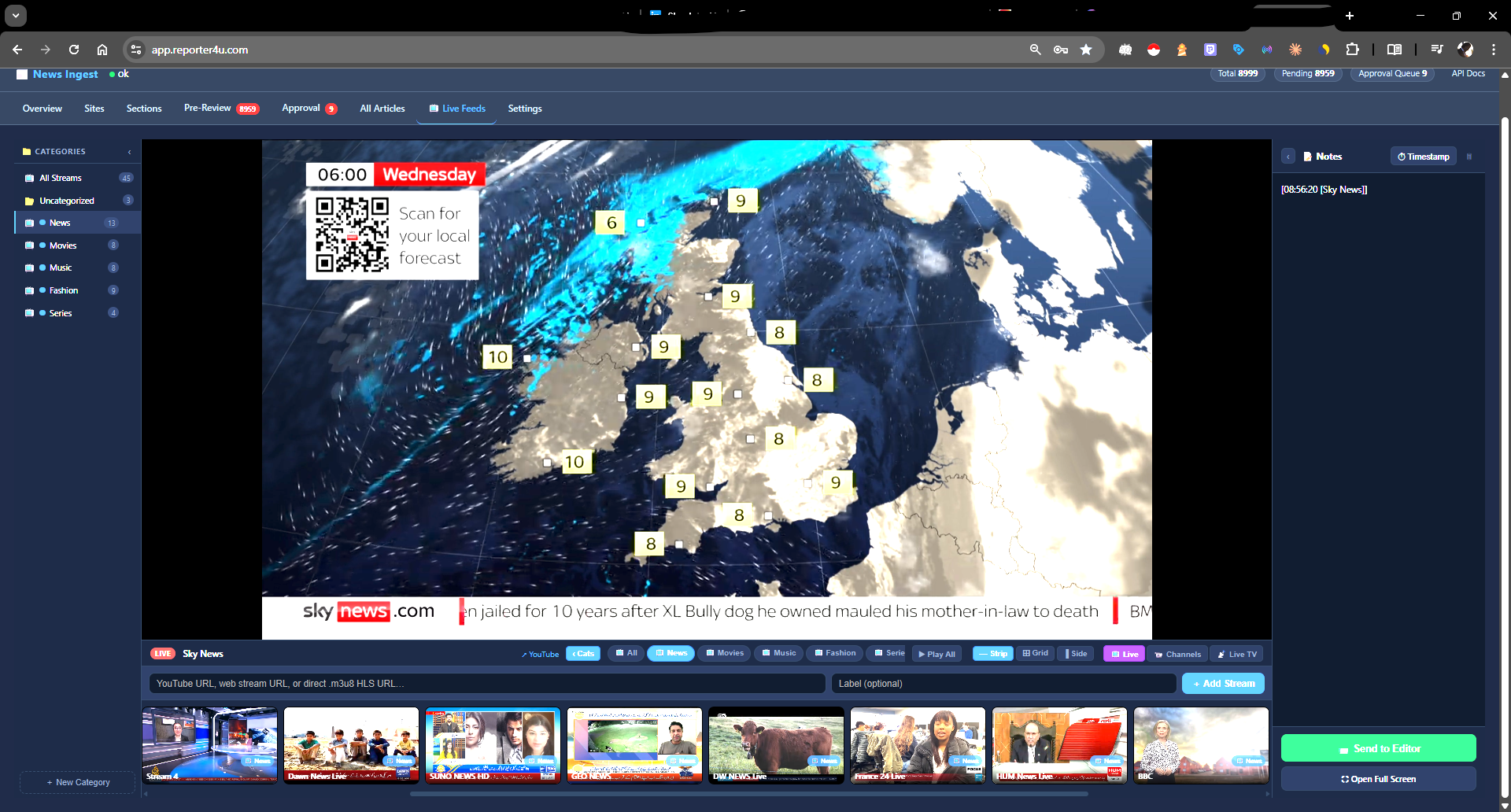
Task: Click the stream URL input field
Action: (487, 684)
